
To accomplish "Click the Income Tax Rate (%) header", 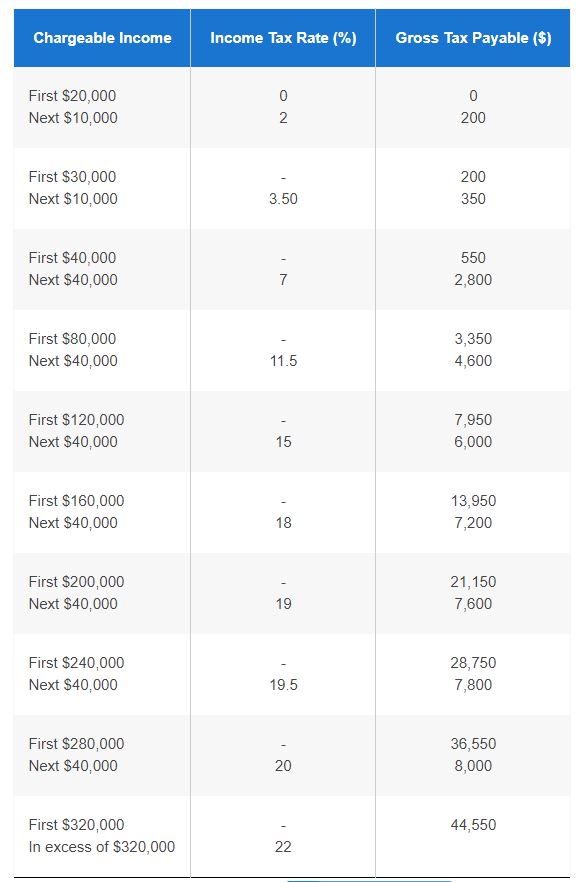I will tap(283, 38).
